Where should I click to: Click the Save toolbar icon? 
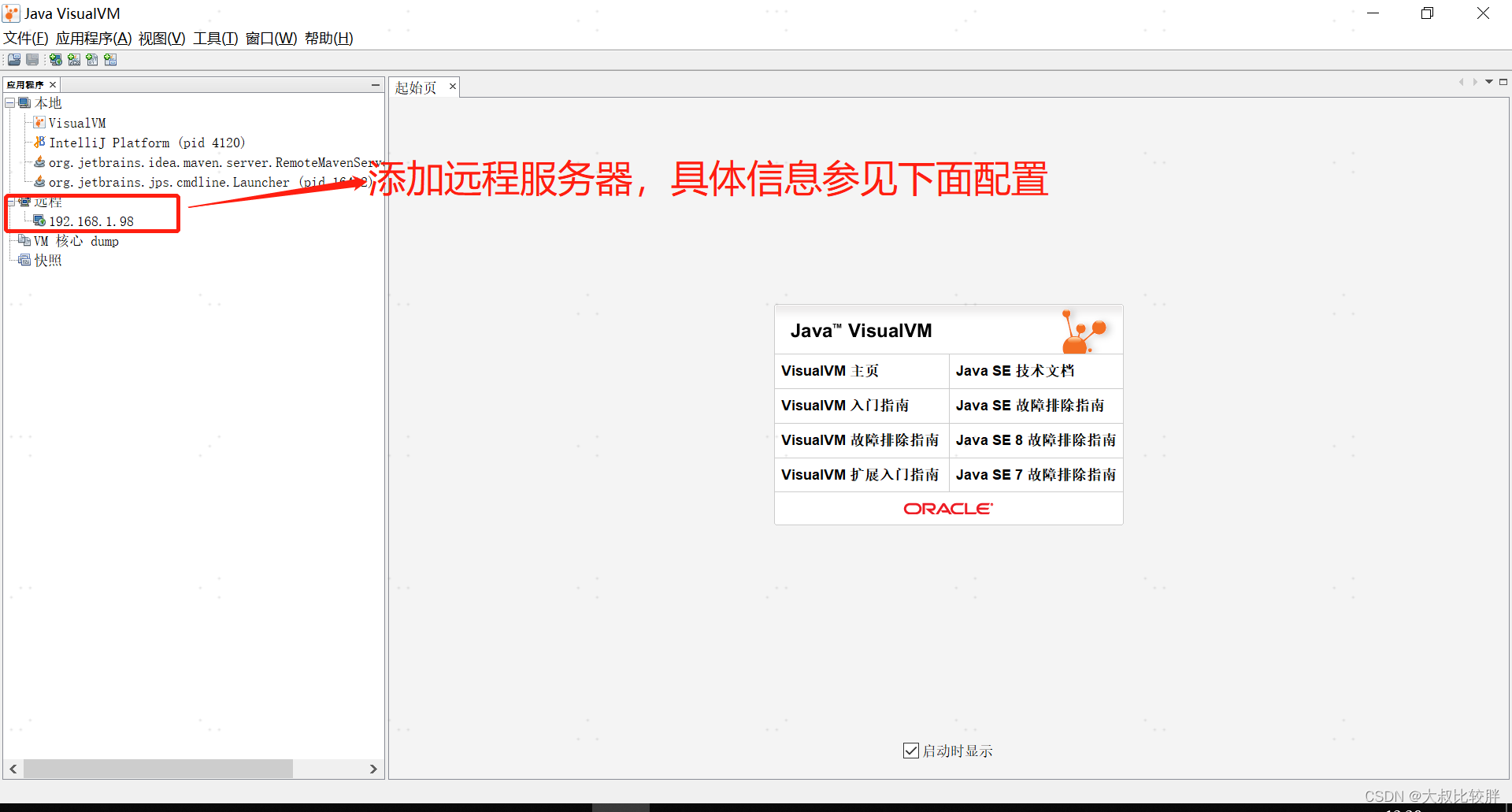32,60
